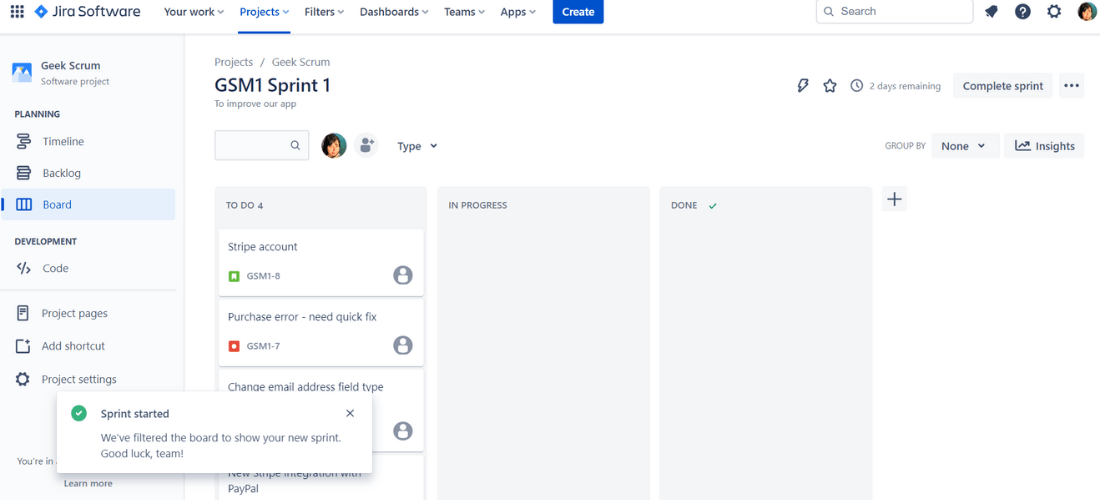Go to Timeline in the sidebar
The height and width of the screenshot is (500, 1100).
88,142
